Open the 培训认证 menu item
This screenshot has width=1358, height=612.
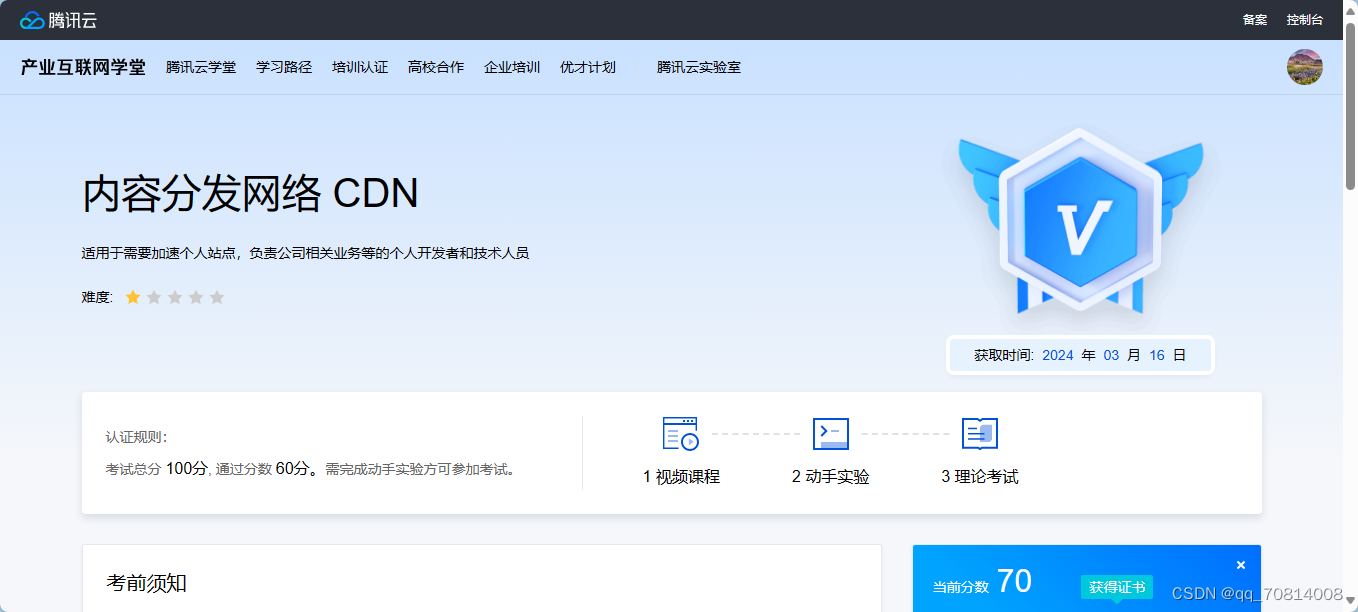pyautogui.click(x=360, y=67)
